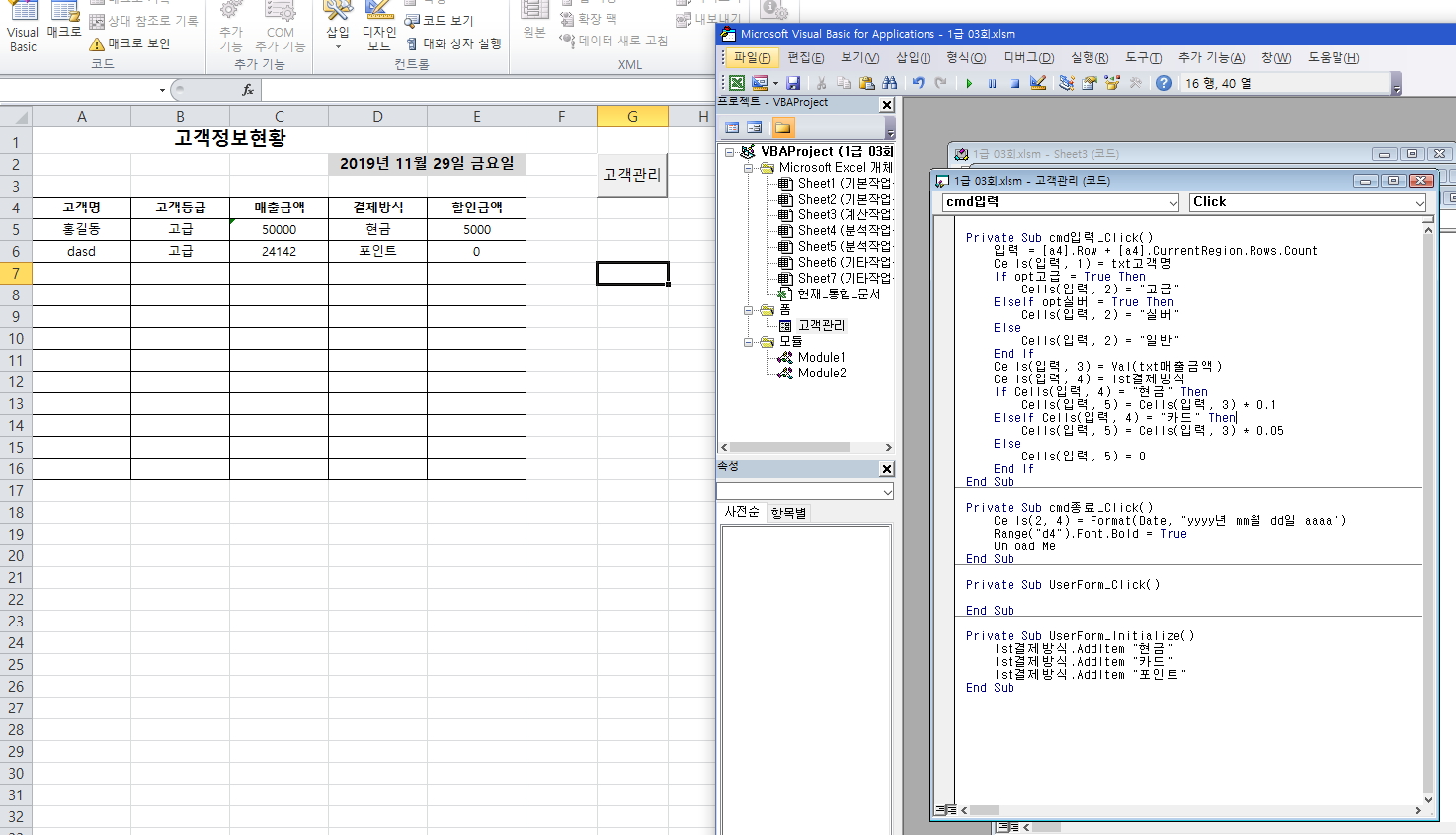Switch to the 항목별 properties tab
The height and width of the screenshot is (835, 1456).
(788, 513)
